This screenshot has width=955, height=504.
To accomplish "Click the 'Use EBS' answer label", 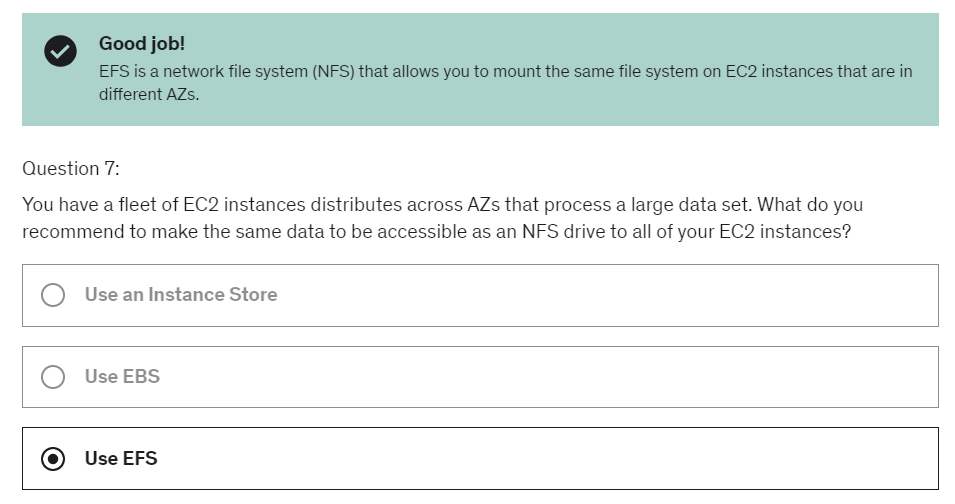I will tap(122, 377).
